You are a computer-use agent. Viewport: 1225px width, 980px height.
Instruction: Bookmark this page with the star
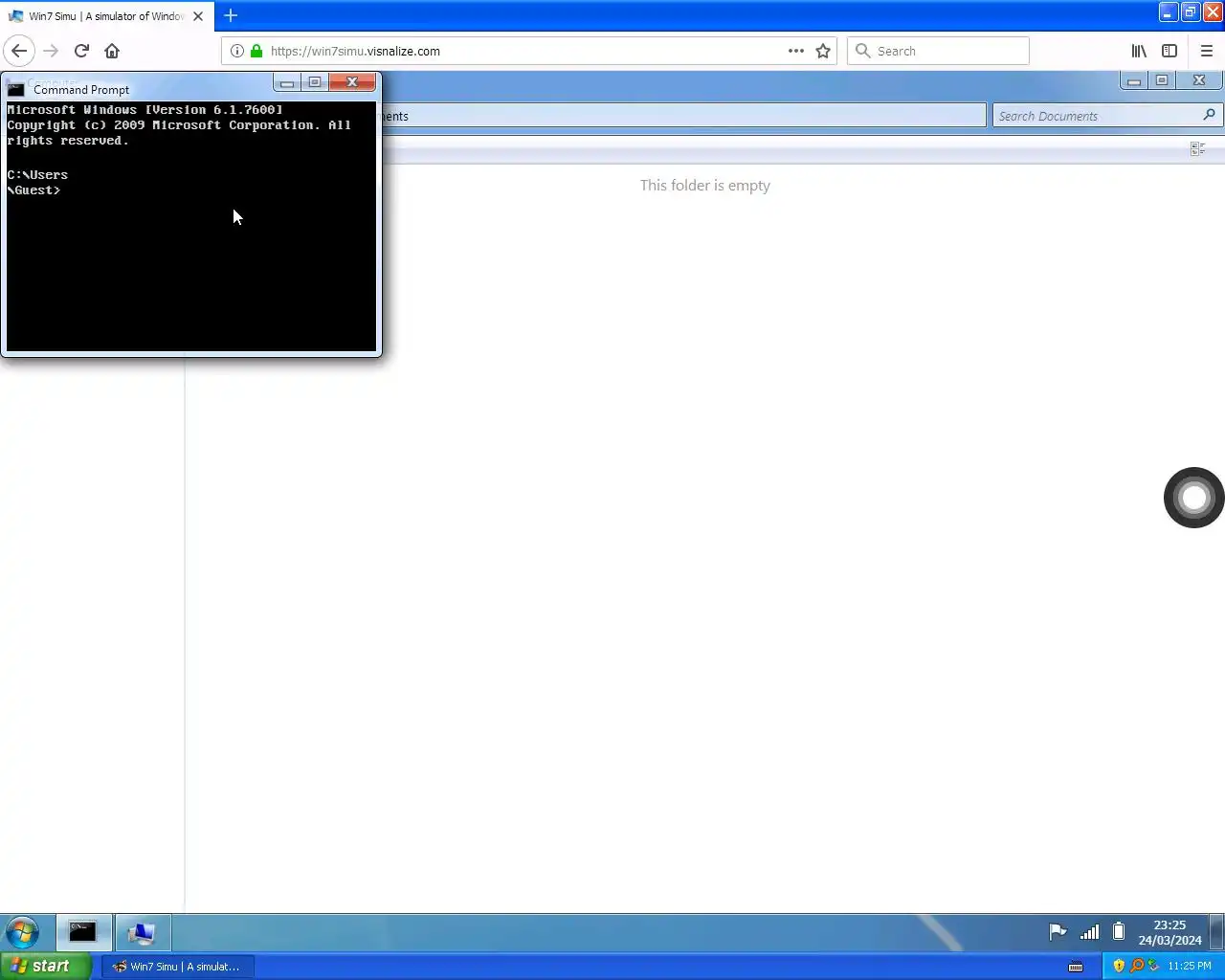[x=823, y=51]
